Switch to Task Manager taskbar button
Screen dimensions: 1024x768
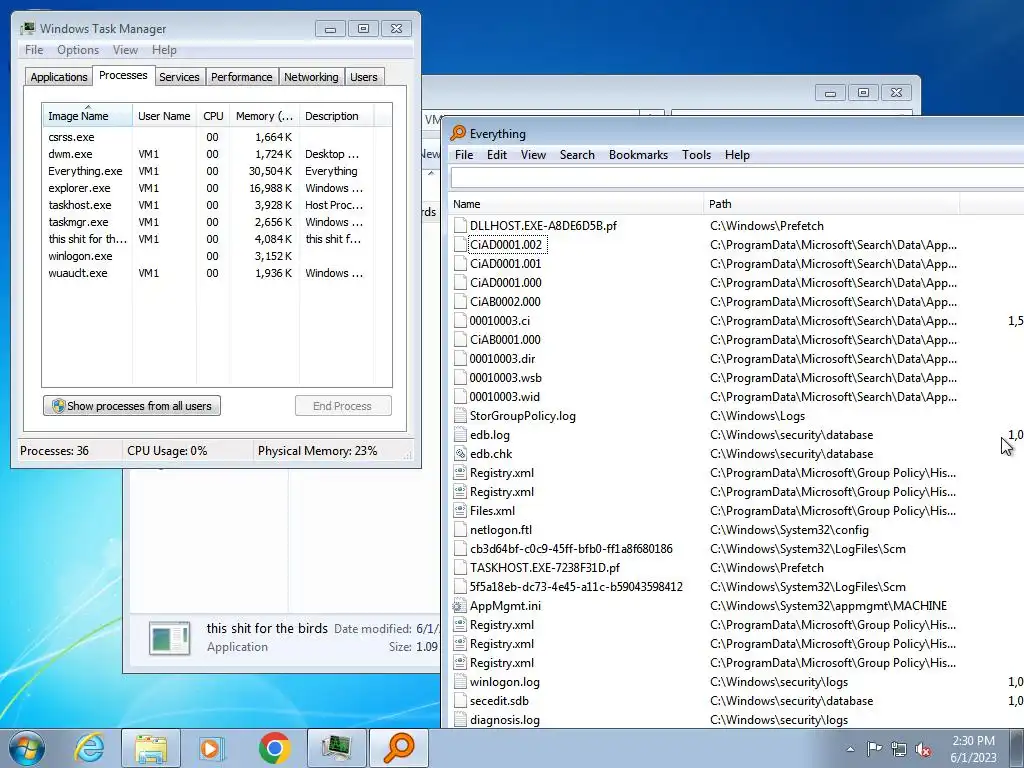(x=336, y=748)
